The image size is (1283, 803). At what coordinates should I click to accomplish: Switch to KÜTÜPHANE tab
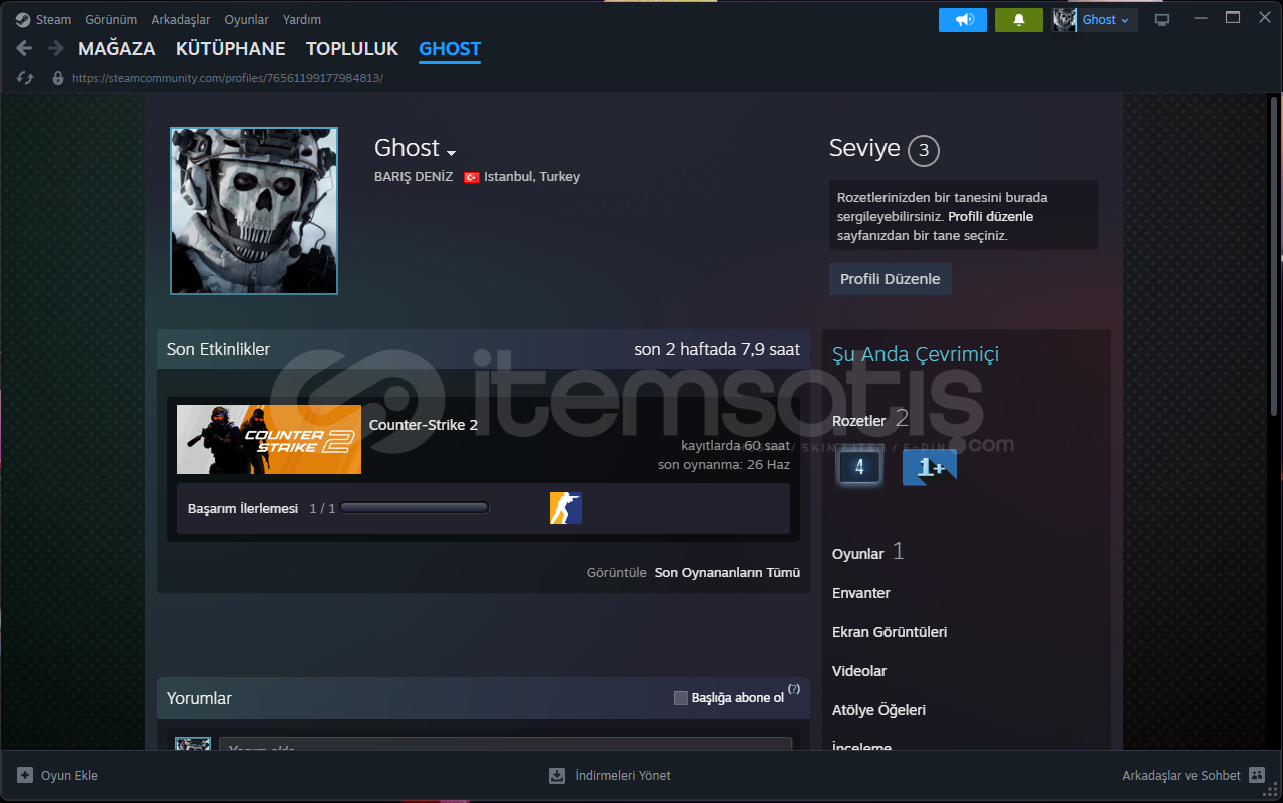point(231,48)
